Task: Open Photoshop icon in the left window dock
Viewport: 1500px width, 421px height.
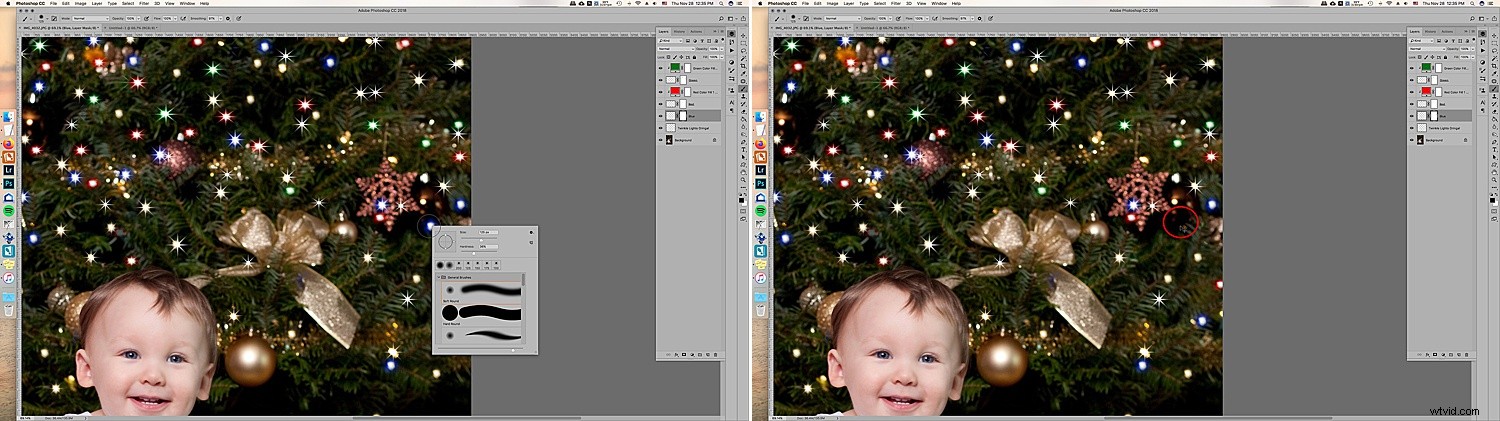Action: click(8, 184)
